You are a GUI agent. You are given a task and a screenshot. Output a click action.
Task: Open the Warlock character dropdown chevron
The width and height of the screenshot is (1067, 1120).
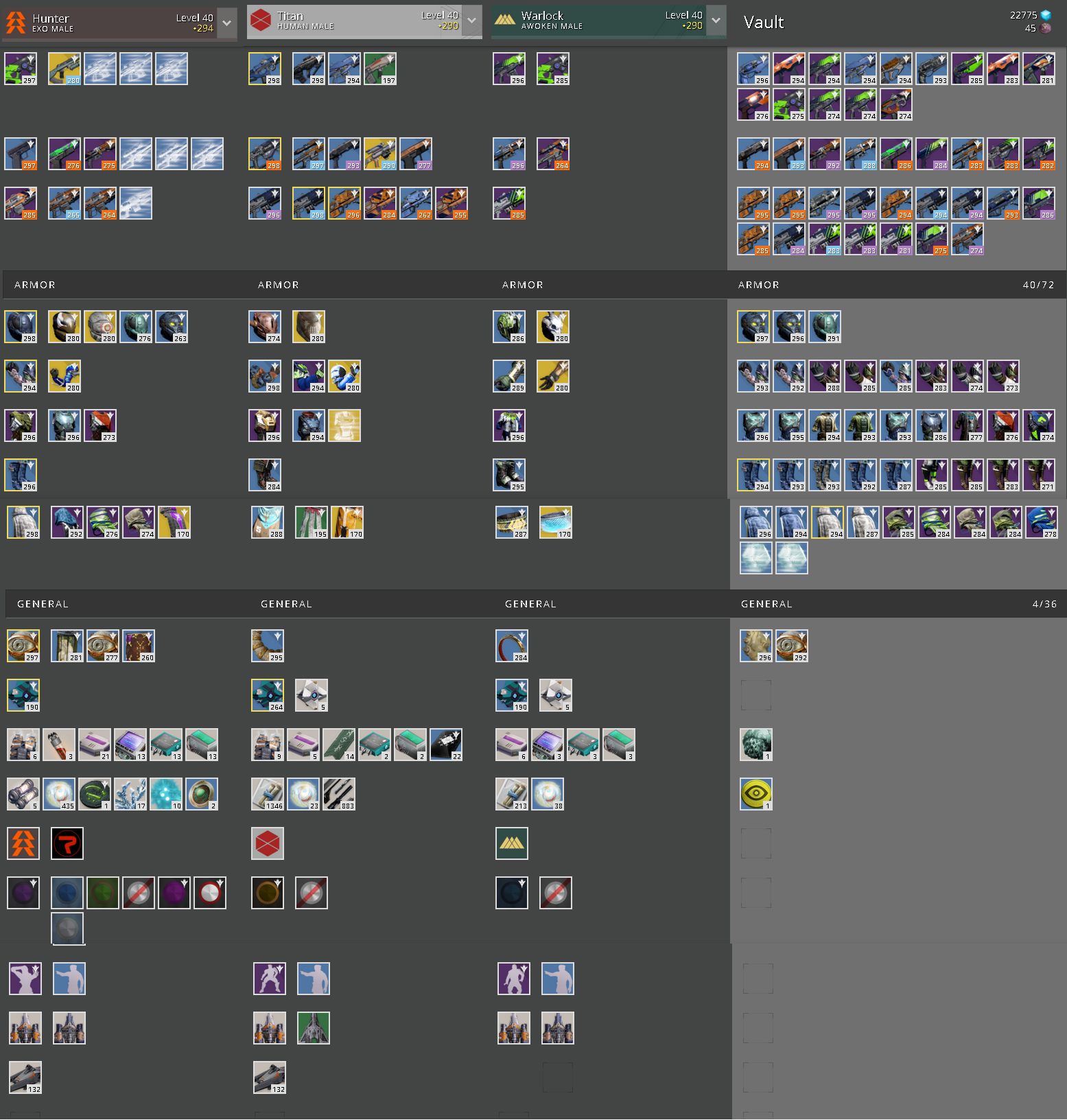pyautogui.click(x=716, y=21)
